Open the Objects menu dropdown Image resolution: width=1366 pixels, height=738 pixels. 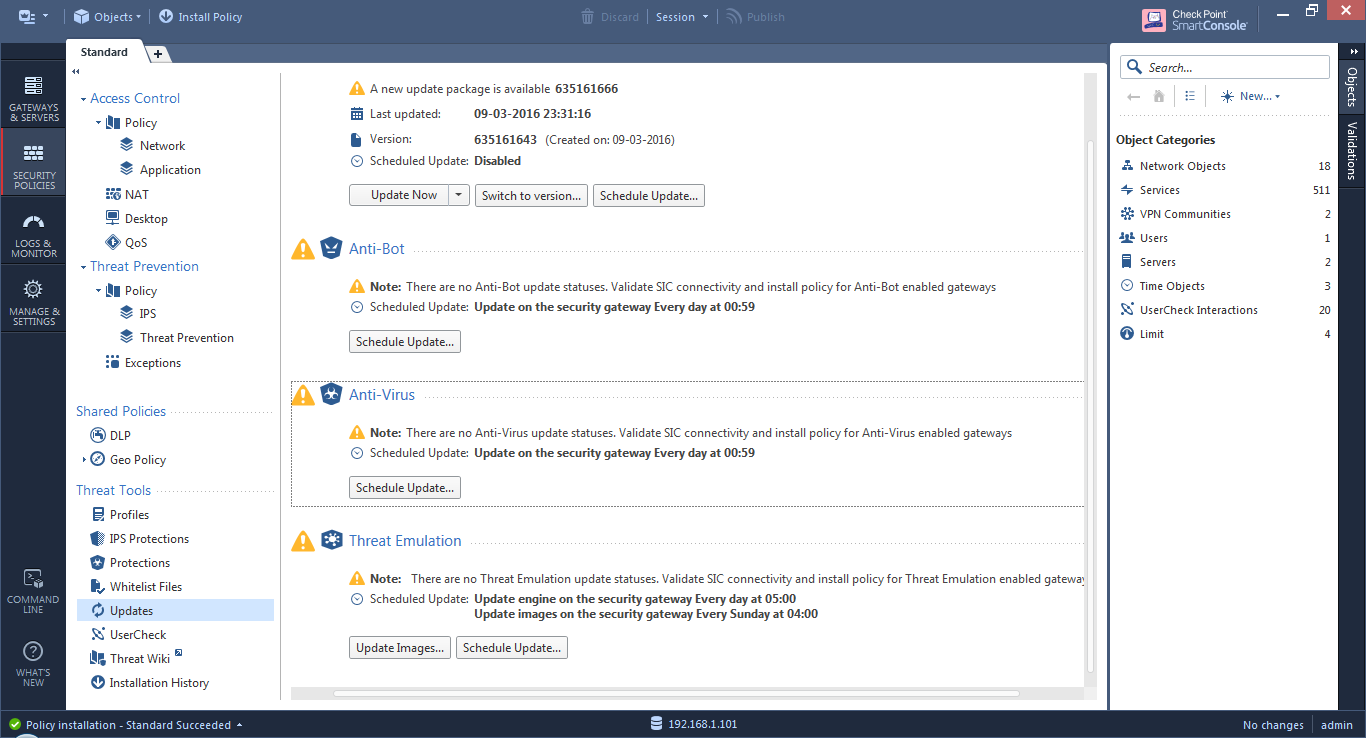tap(107, 17)
